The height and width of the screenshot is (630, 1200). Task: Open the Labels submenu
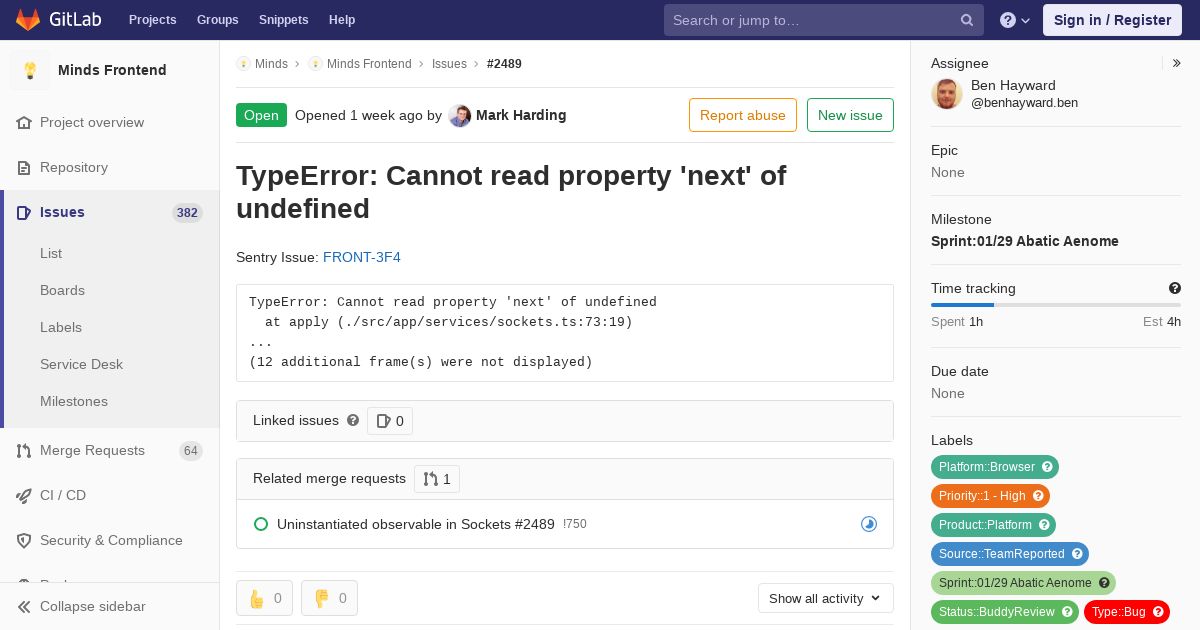pos(61,327)
